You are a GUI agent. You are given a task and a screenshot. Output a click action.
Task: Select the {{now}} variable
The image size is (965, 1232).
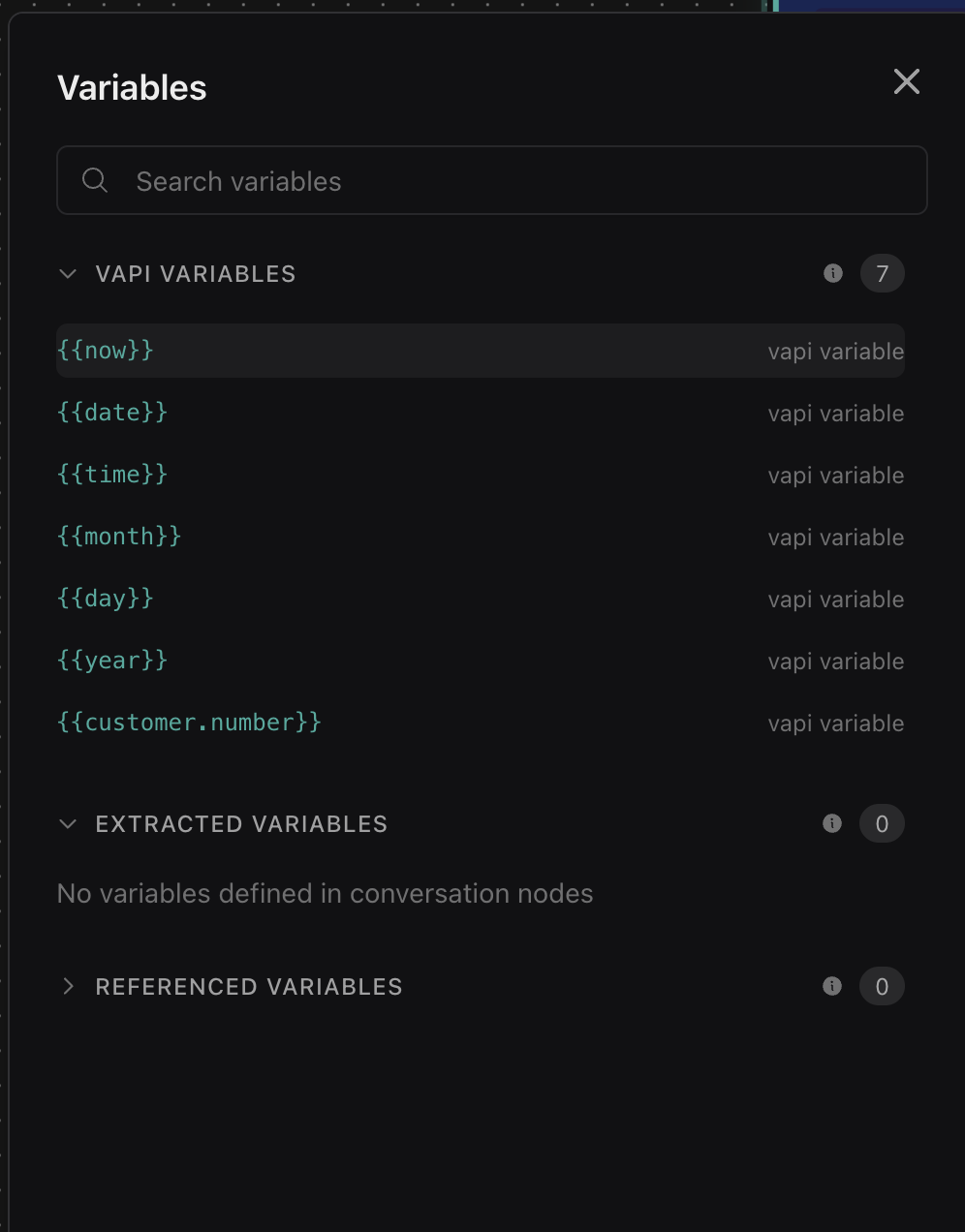click(x=106, y=351)
